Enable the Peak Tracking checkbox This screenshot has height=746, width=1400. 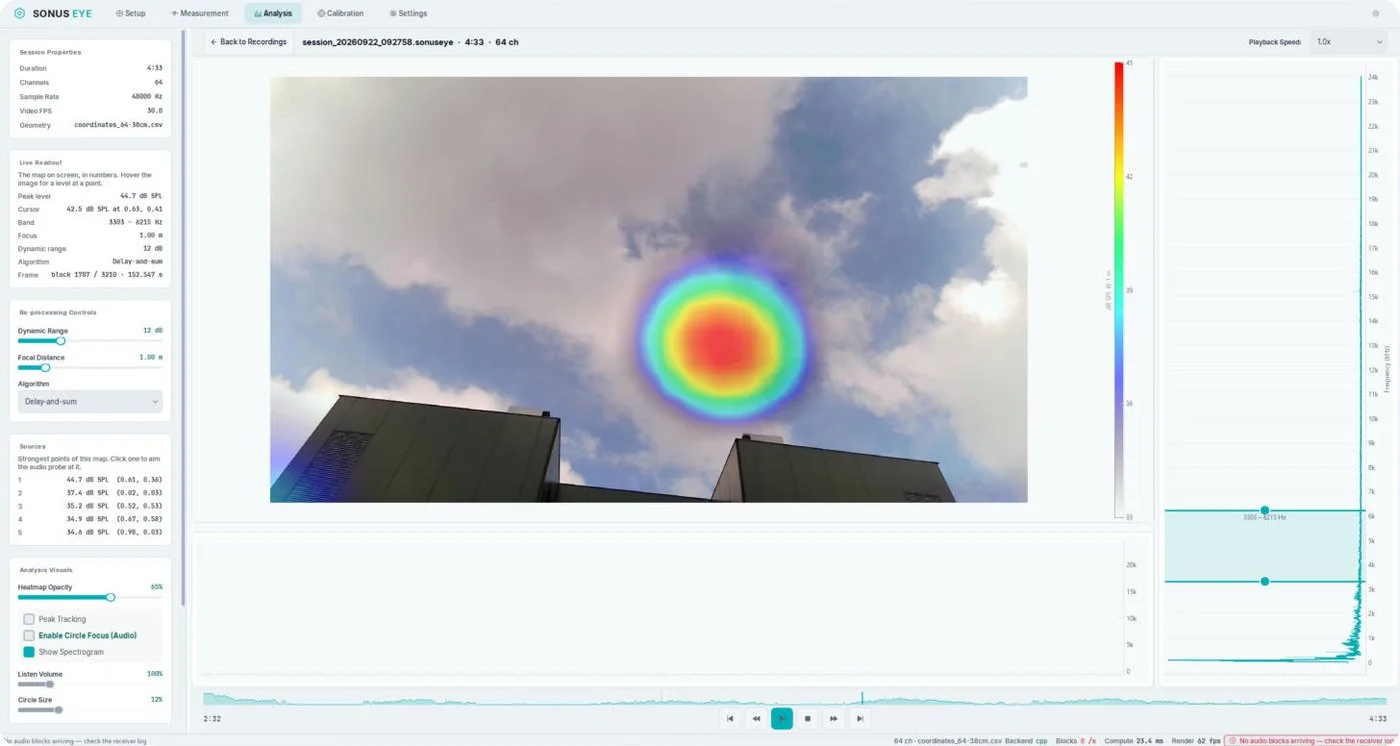click(29, 619)
